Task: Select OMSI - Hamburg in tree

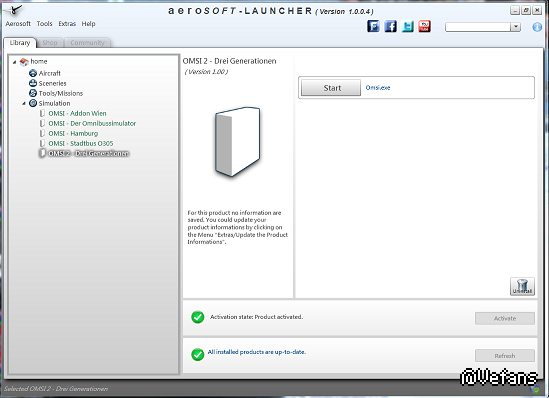Action: (x=73, y=133)
